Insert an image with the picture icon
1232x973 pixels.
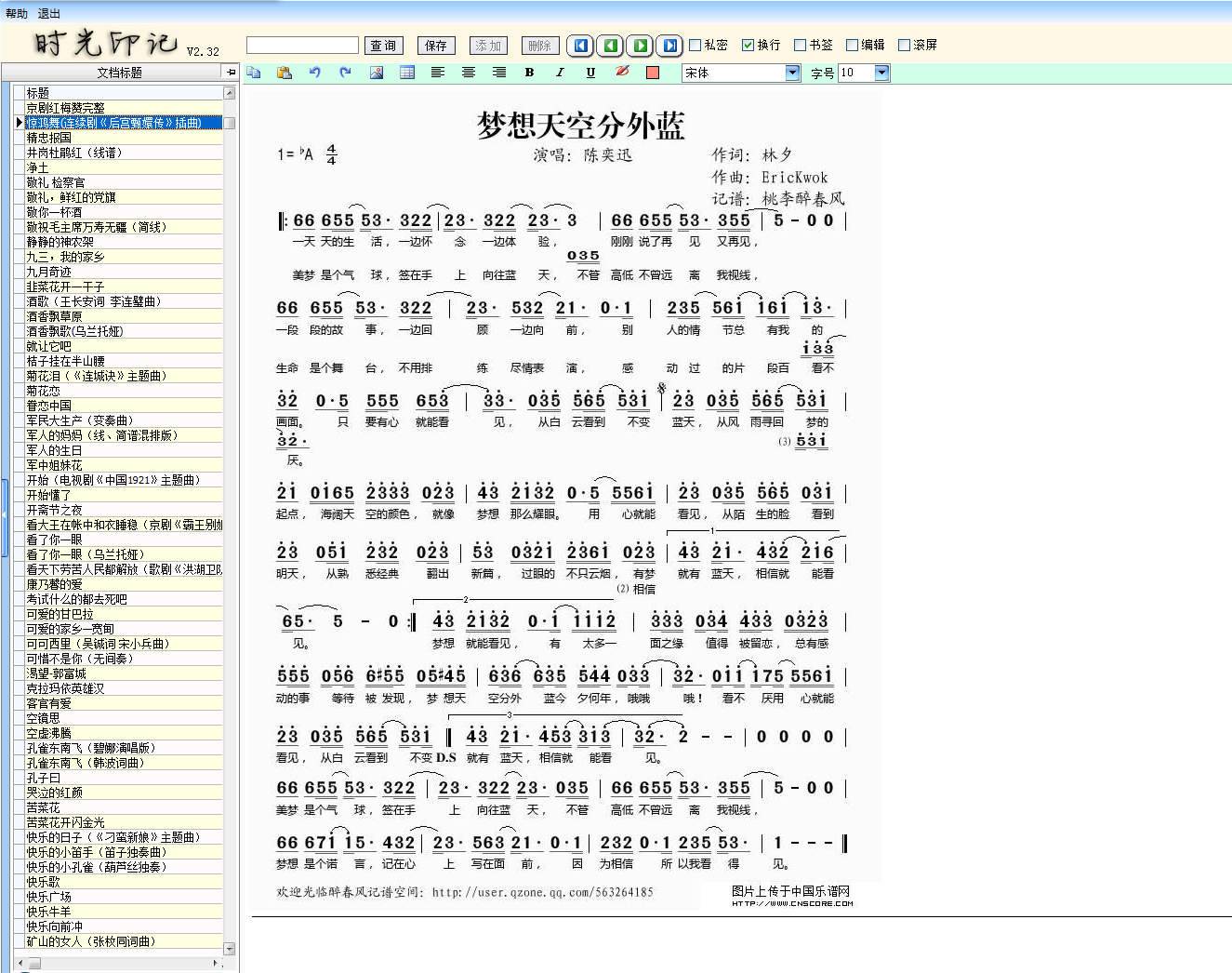(377, 73)
